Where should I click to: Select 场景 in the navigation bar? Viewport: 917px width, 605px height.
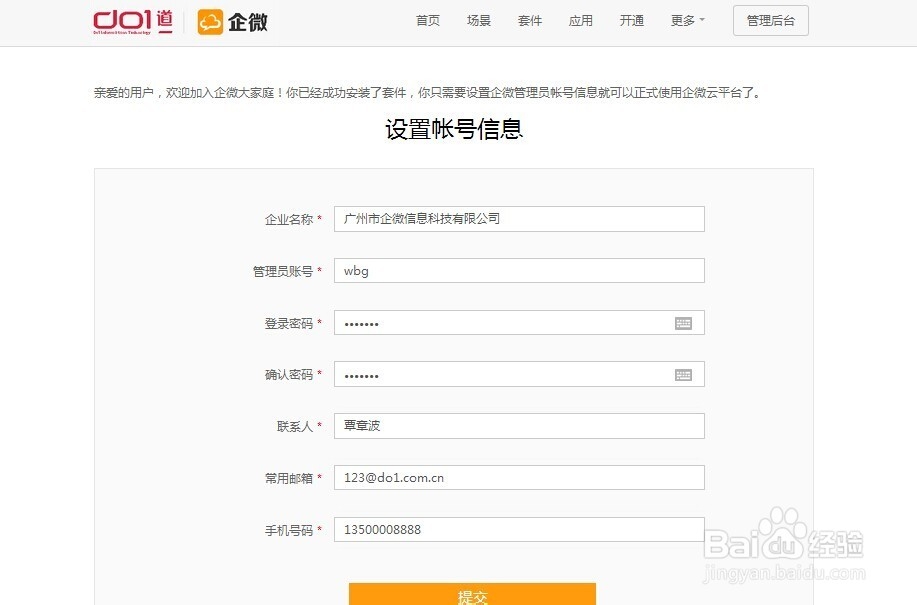478,19
